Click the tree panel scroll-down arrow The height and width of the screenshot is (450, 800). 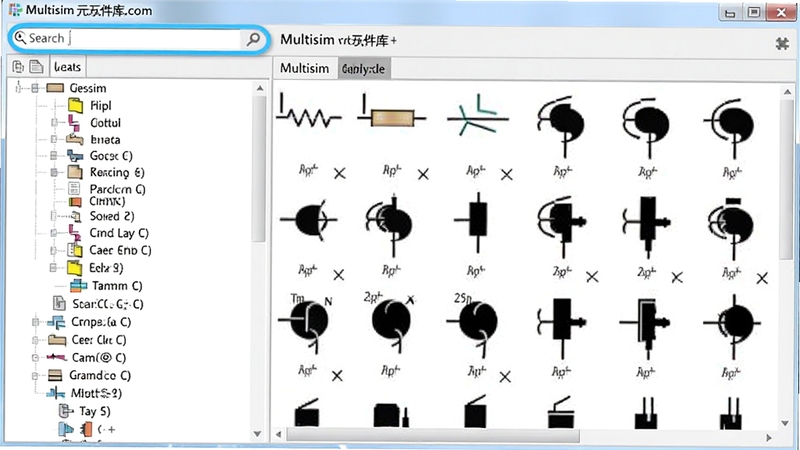[x=258, y=434]
